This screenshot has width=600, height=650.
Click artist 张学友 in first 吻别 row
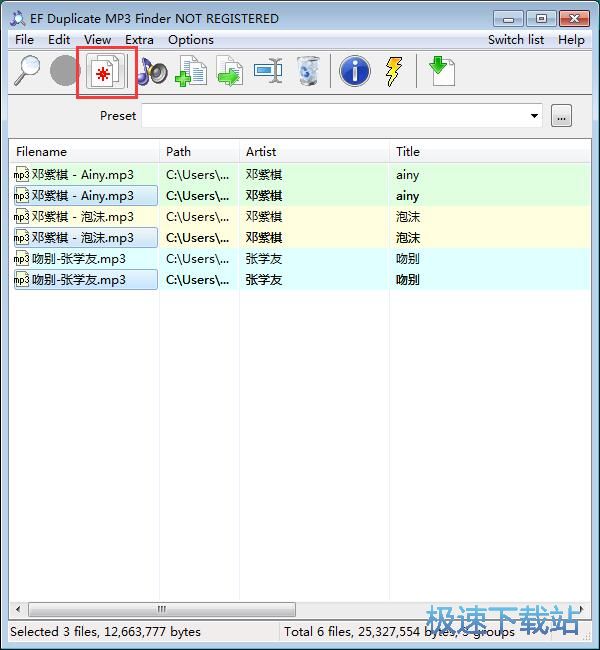click(x=264, y=259)
